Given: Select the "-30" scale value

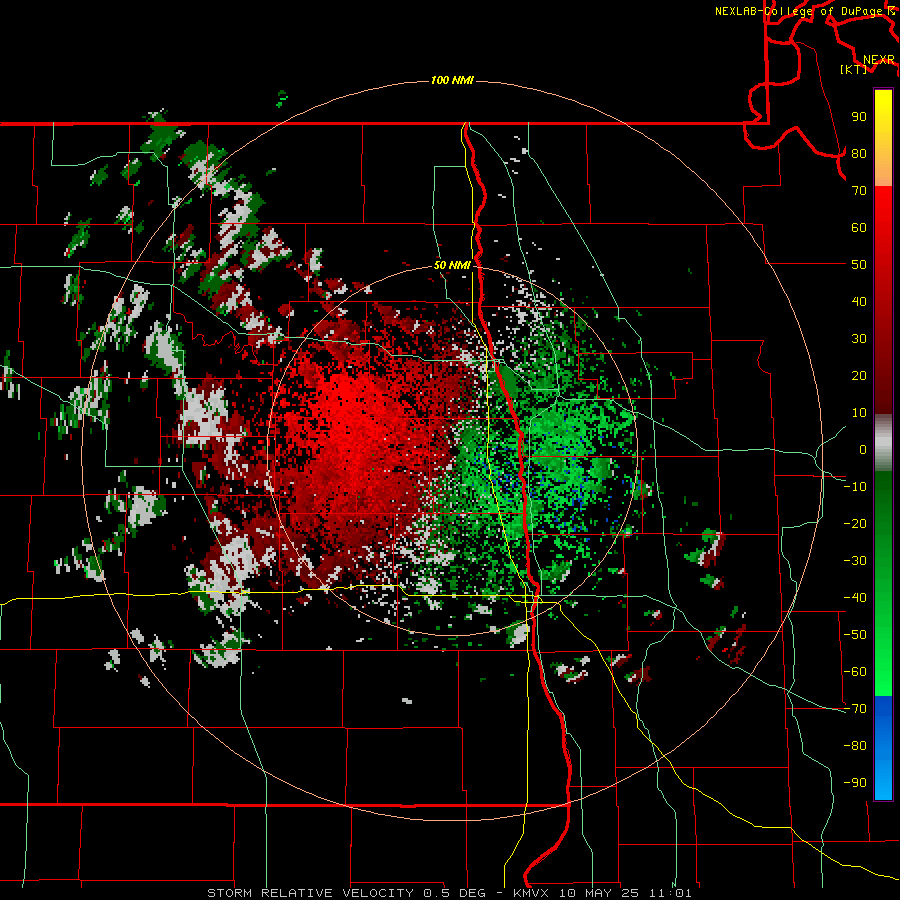Looking at the screenshot, I should point(855,561).
